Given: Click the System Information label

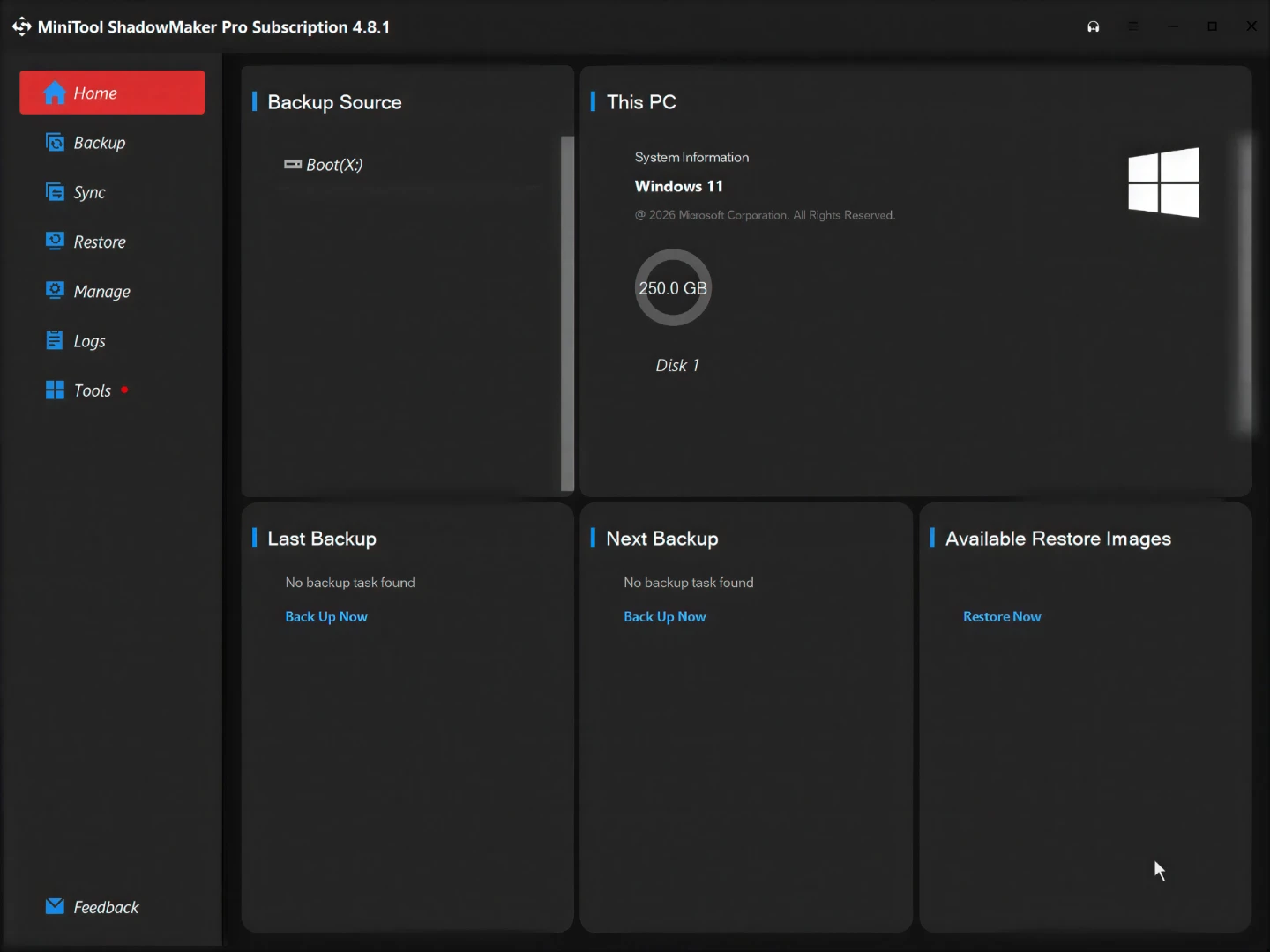Looking at the screenshot, I should [x=691, y=157].
